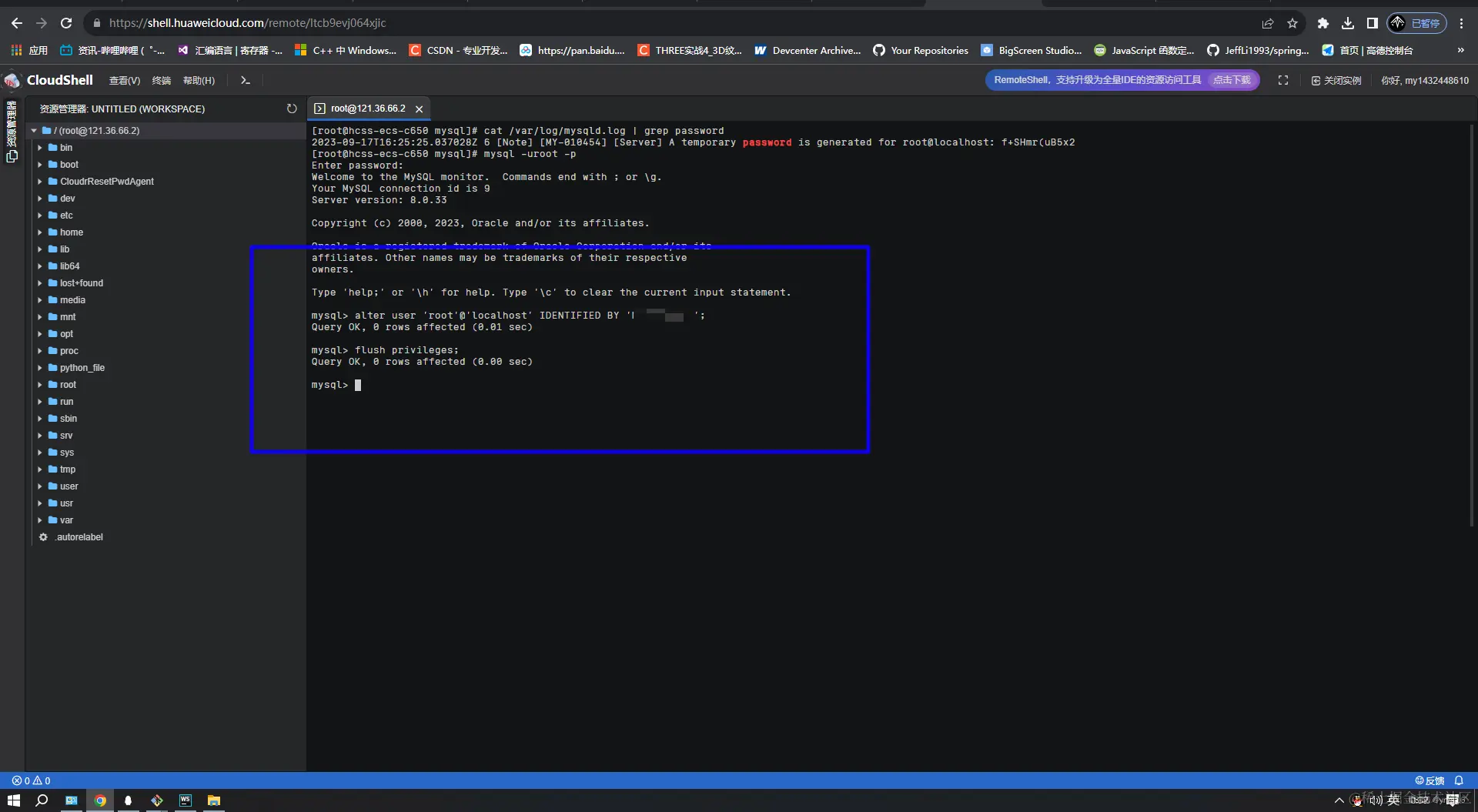Expand the python_file folder
Screen dimensions: 1478x812
(x=40, y=368)
